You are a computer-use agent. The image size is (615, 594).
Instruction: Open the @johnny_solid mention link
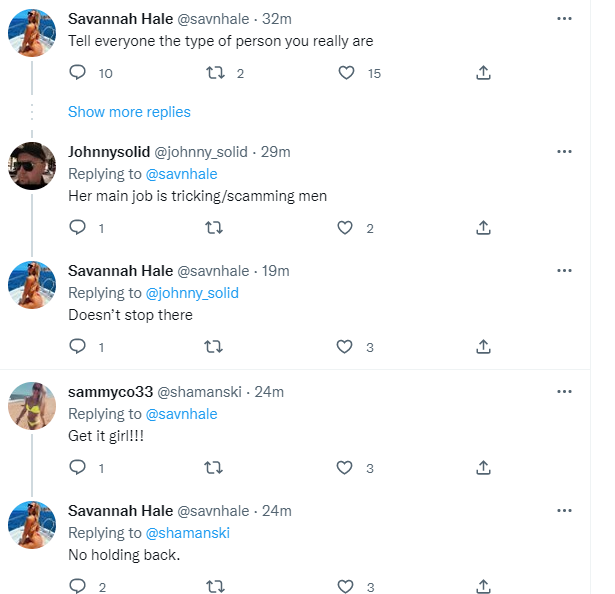coord(193,293)
